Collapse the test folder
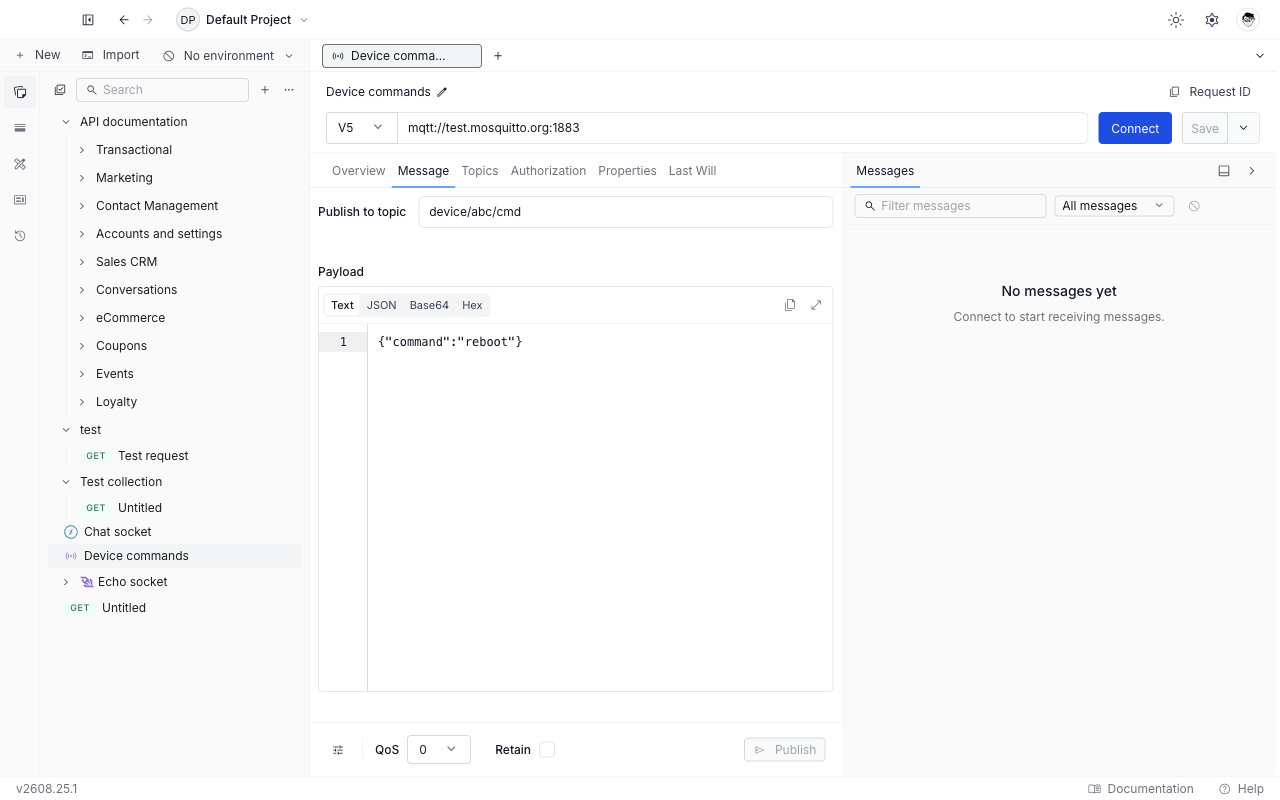The image size is (1280, 800). (66, 430)
